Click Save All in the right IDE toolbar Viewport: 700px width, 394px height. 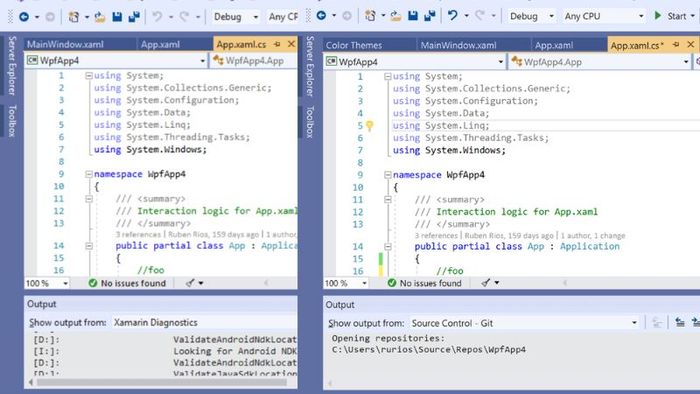(430, 16)
